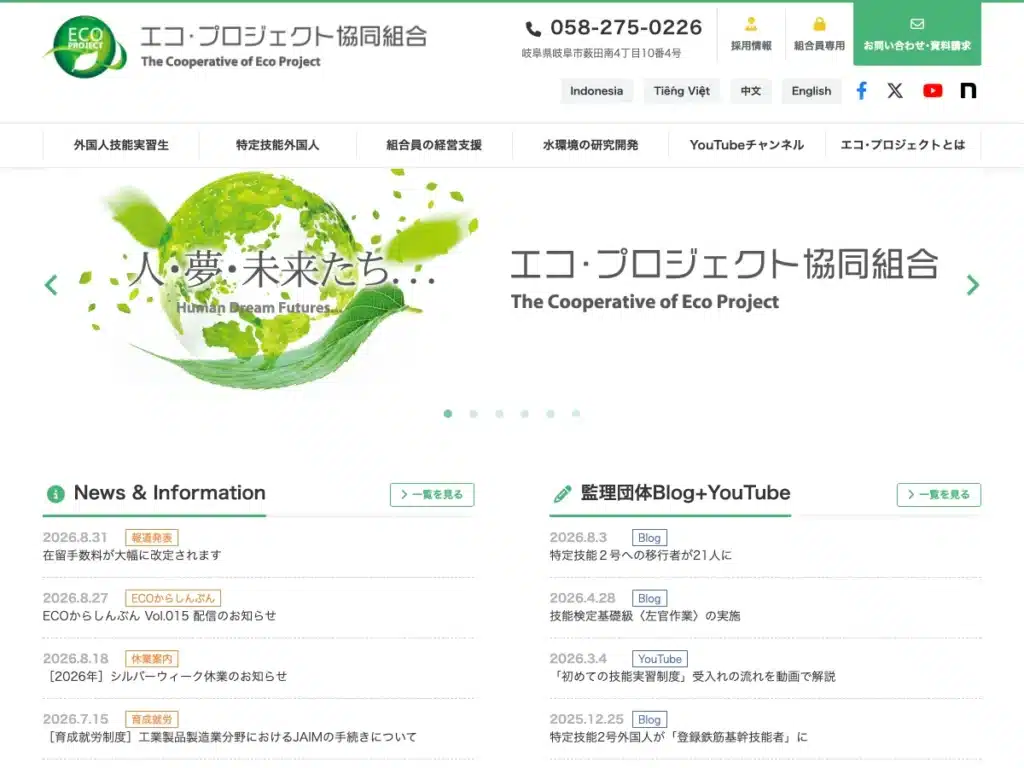Select the fourth carousel dot

(x=524, y=413)
